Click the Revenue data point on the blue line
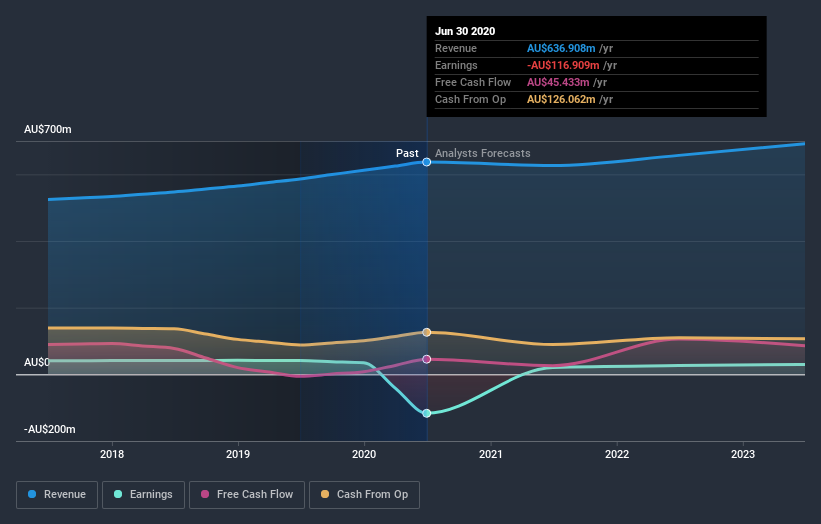The width and height of the screenshot is (821, 524). click(427, 162)
